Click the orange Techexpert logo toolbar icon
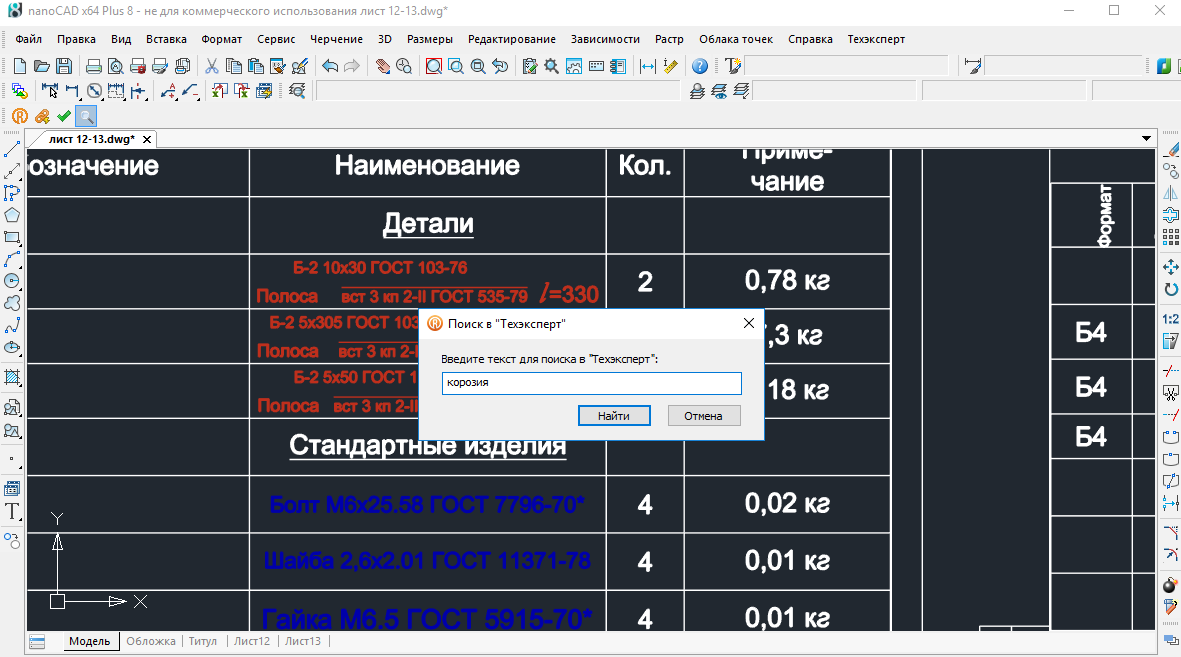 [x=19, y=116]
